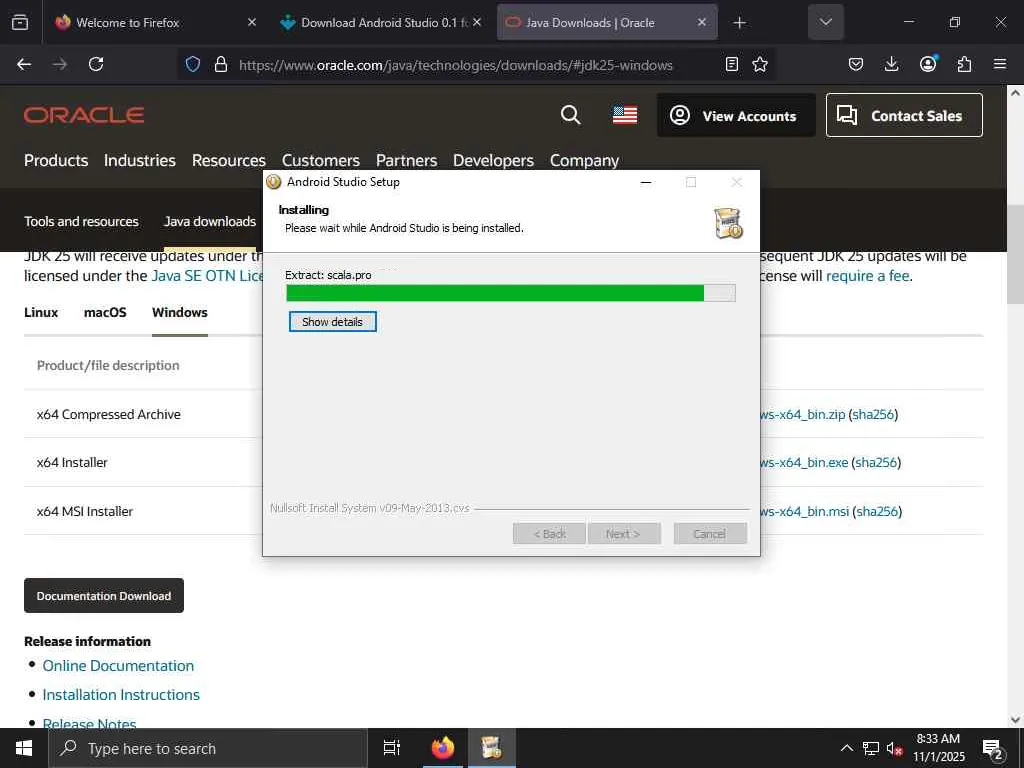Viewport: 1024px width, 768px height.
Task: Click Contact Sales button
Action: point(904,115)
